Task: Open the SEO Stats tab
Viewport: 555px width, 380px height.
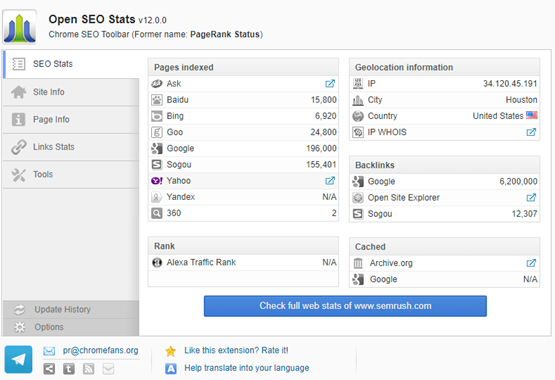Action: coord(71,64)
